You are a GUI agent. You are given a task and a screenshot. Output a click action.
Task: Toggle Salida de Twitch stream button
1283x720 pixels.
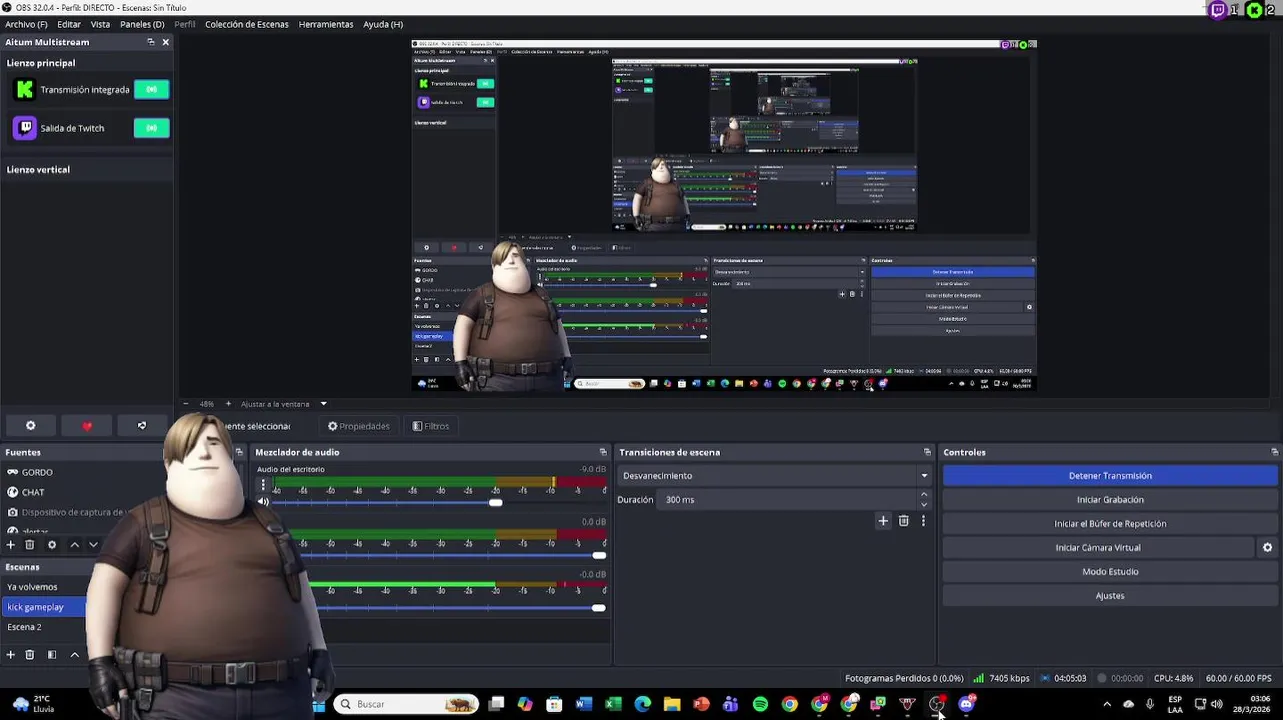(151, 128)
